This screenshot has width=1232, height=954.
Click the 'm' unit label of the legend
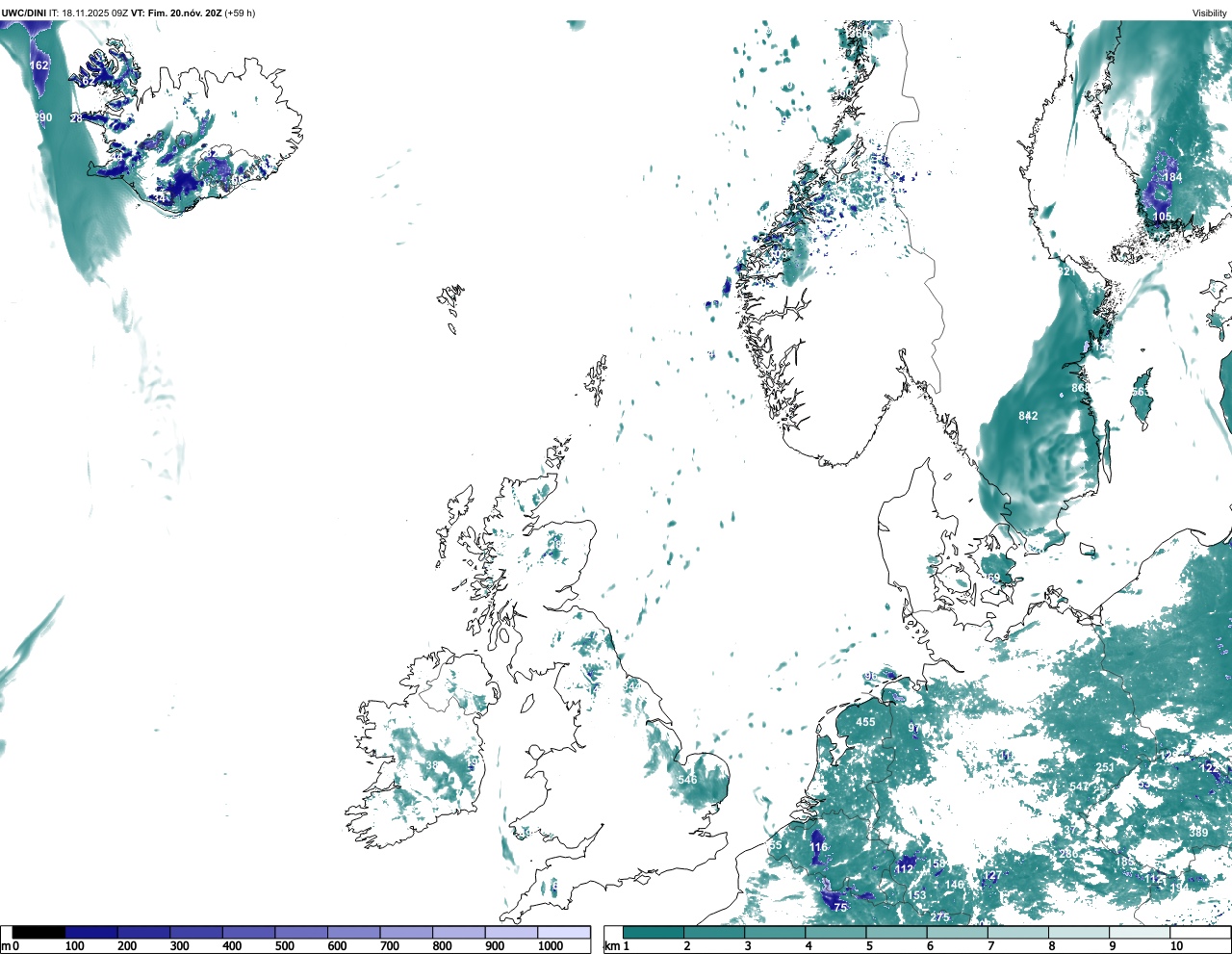point(6,946)
